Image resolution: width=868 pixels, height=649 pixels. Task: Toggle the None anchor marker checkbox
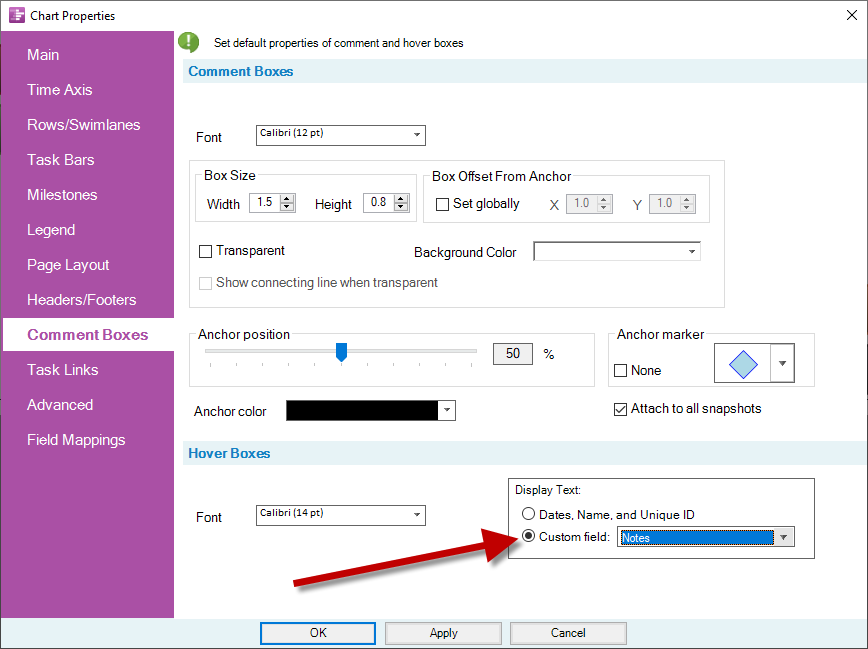(621, 370)
